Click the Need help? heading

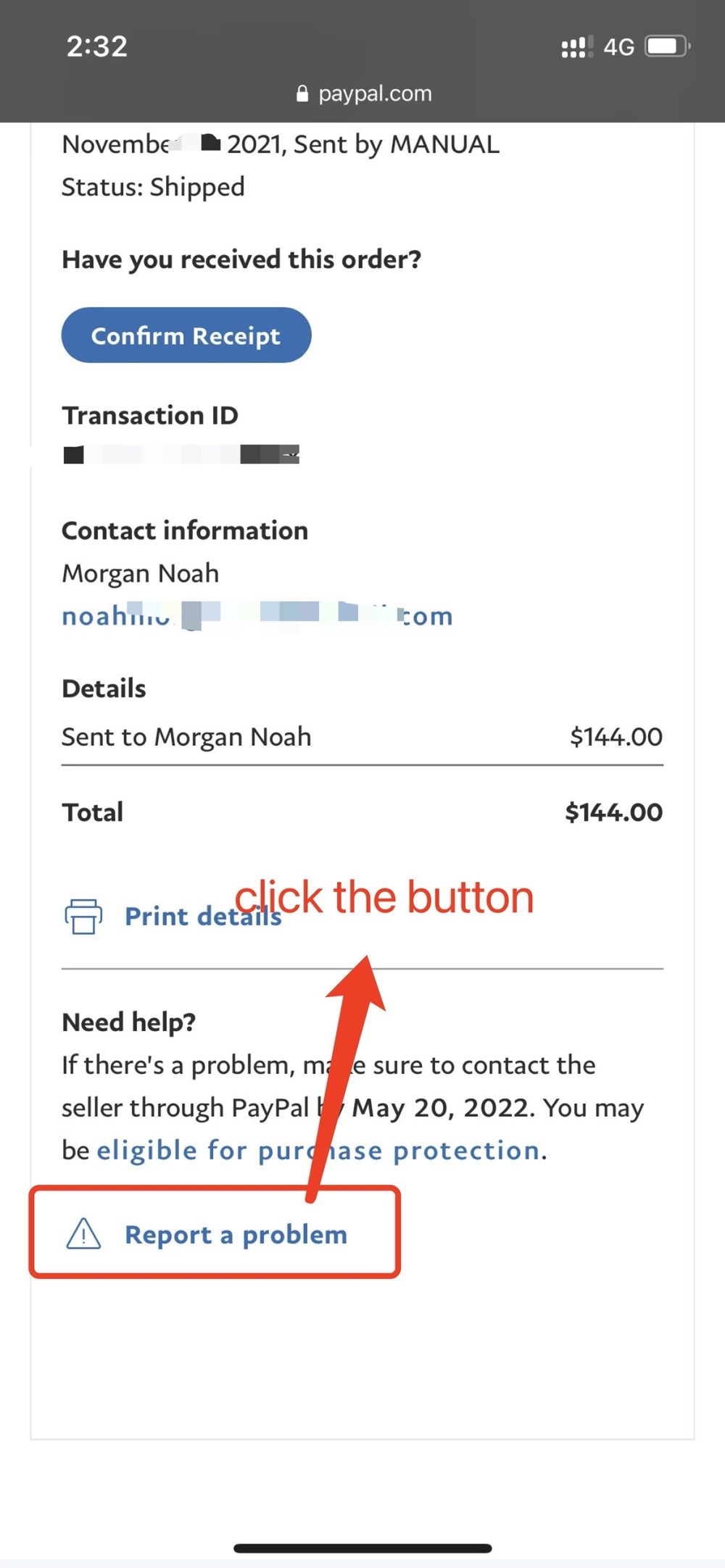pyautogui.click(x=129, y=1022)
